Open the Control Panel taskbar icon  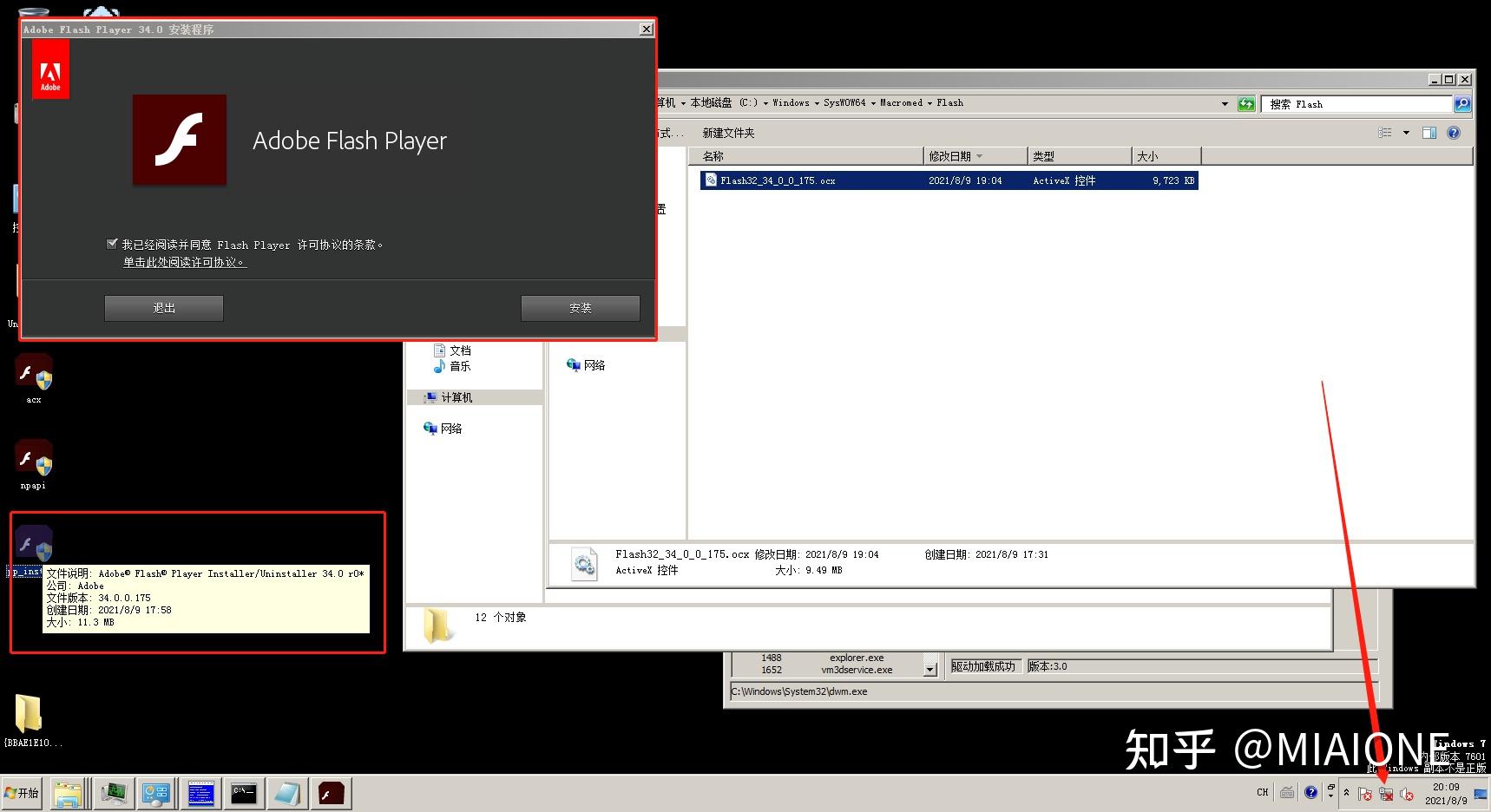(x=156, y=793)
